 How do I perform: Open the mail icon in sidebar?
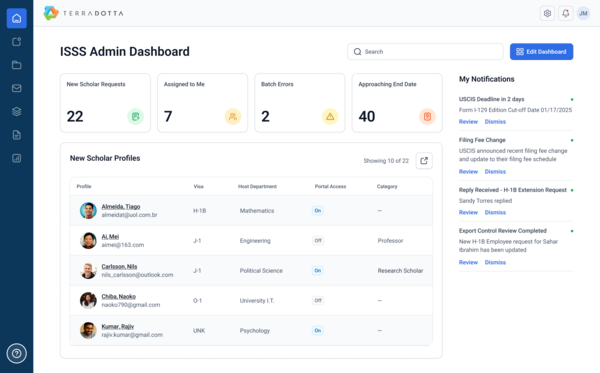point(16,88)
